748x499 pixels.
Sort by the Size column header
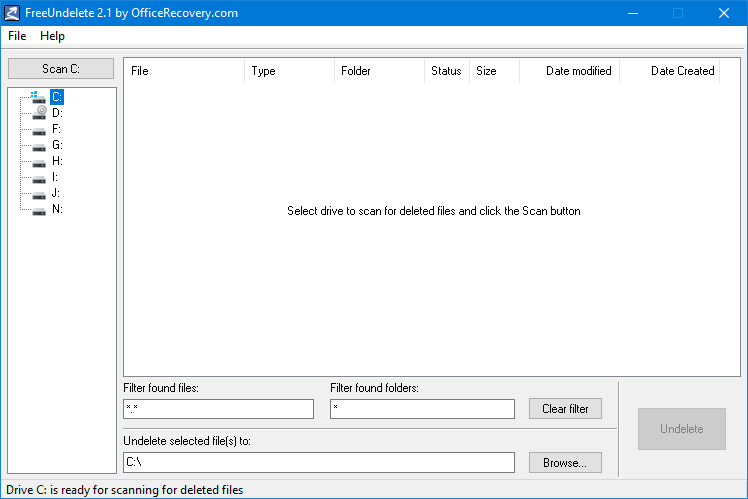(495, 71)
